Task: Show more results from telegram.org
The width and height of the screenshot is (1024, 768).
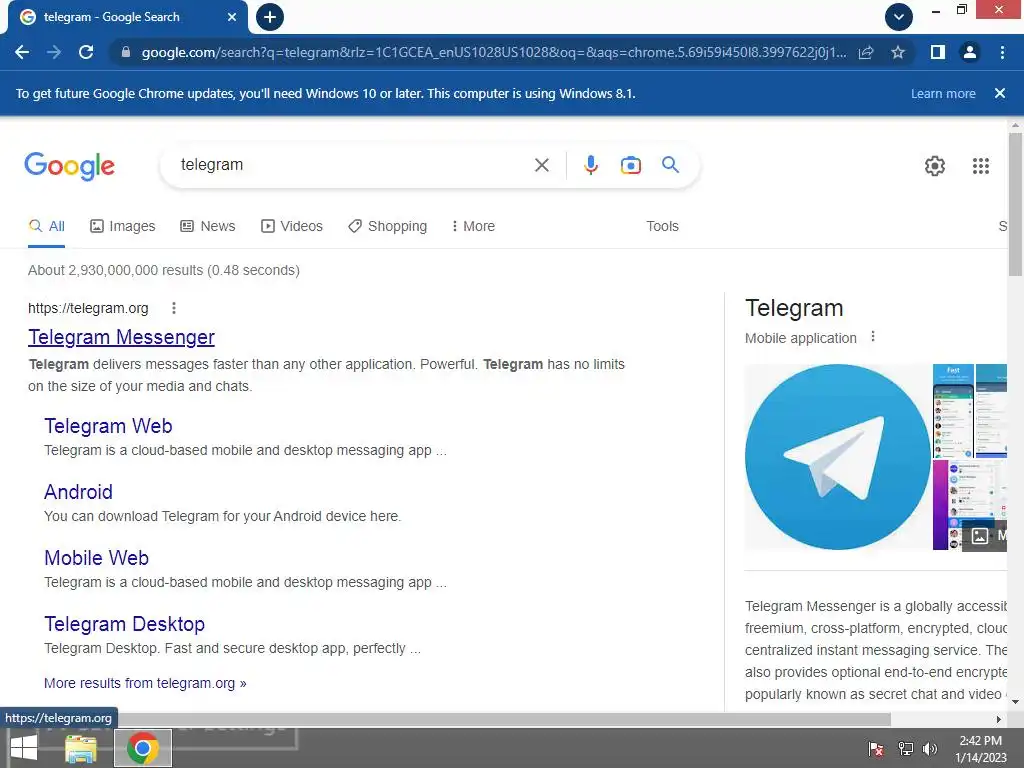Action: pos(145,683)
